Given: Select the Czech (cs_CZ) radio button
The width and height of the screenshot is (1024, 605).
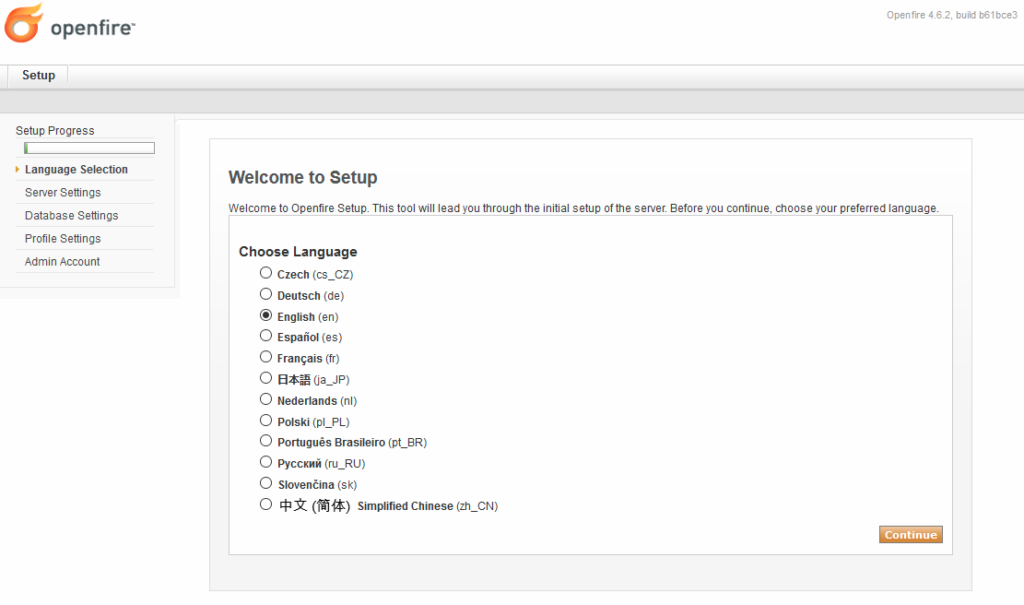Looking at the screenshot, I should [x=266, y=272].
